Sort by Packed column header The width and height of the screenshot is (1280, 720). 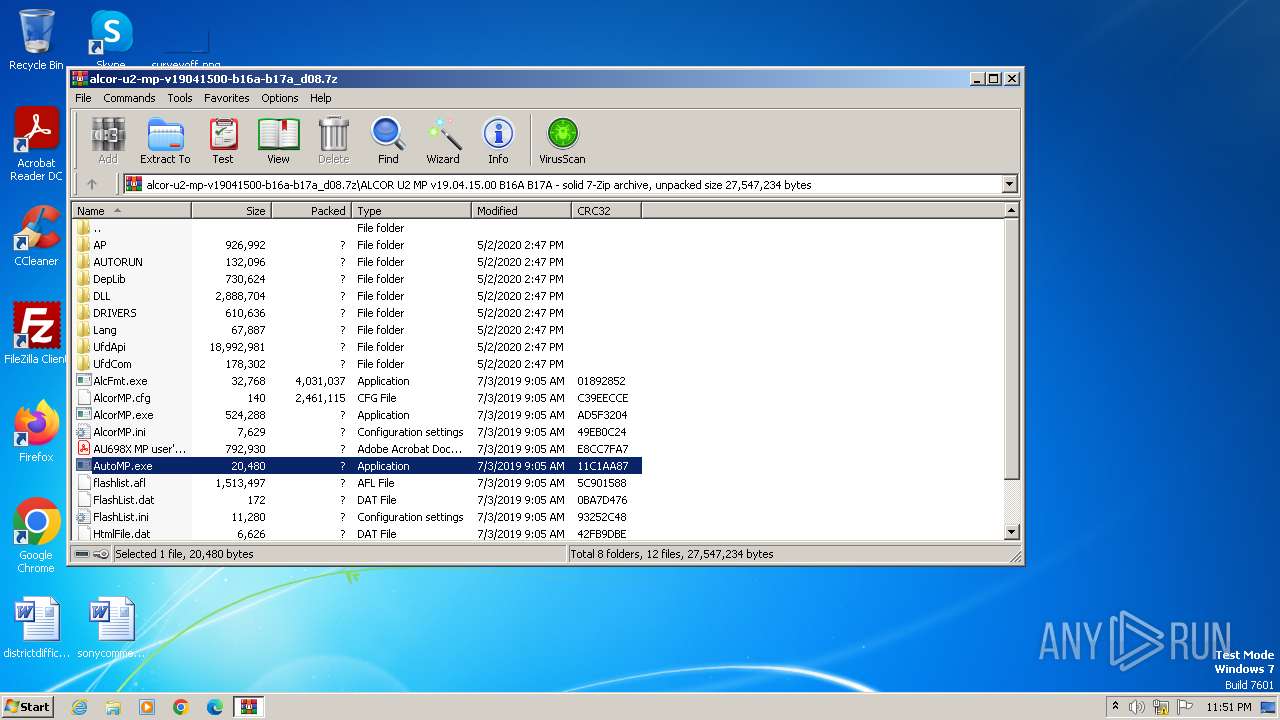tap(312, 211)
